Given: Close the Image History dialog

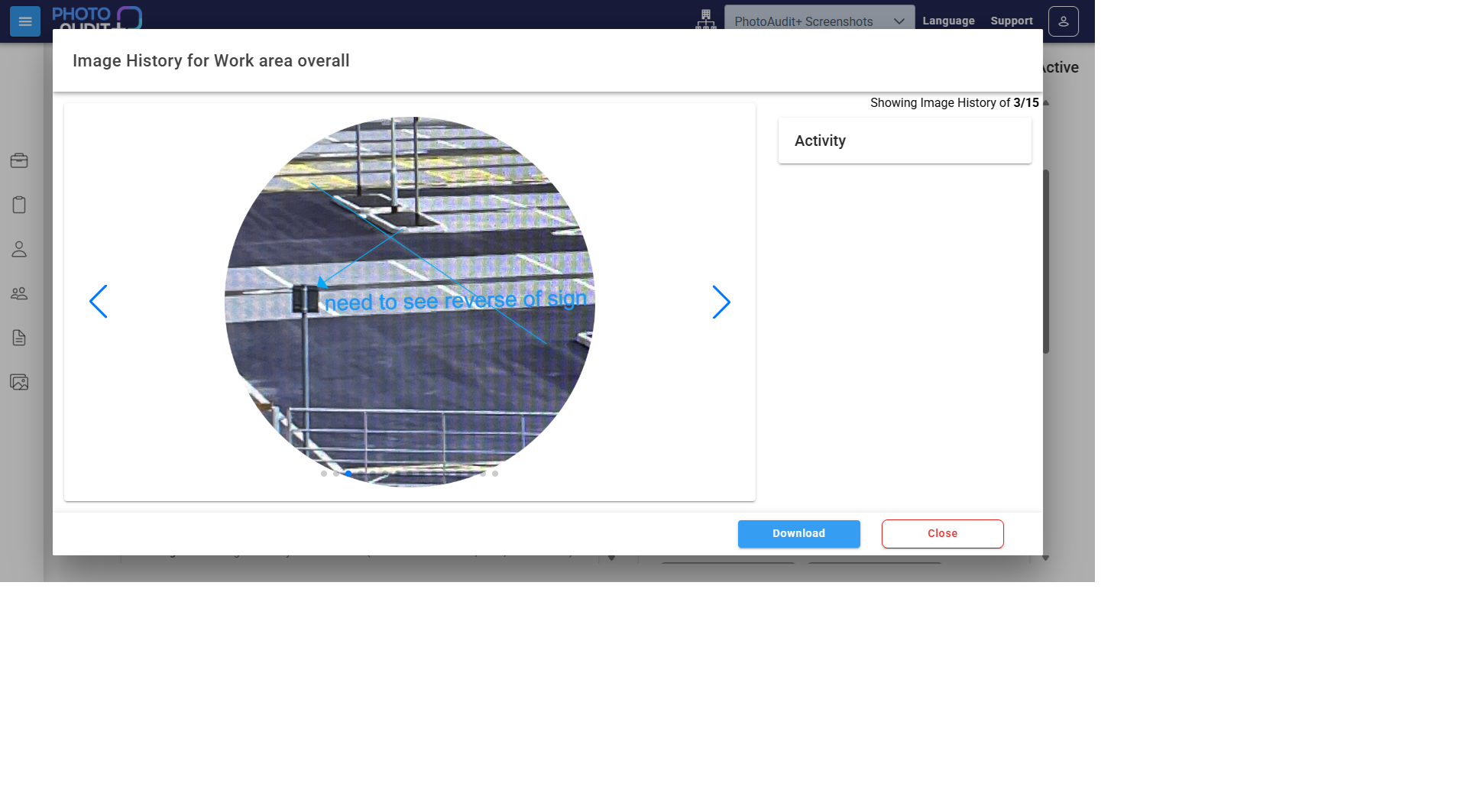Looking at the screenshot, I should (x=942, y=534).
